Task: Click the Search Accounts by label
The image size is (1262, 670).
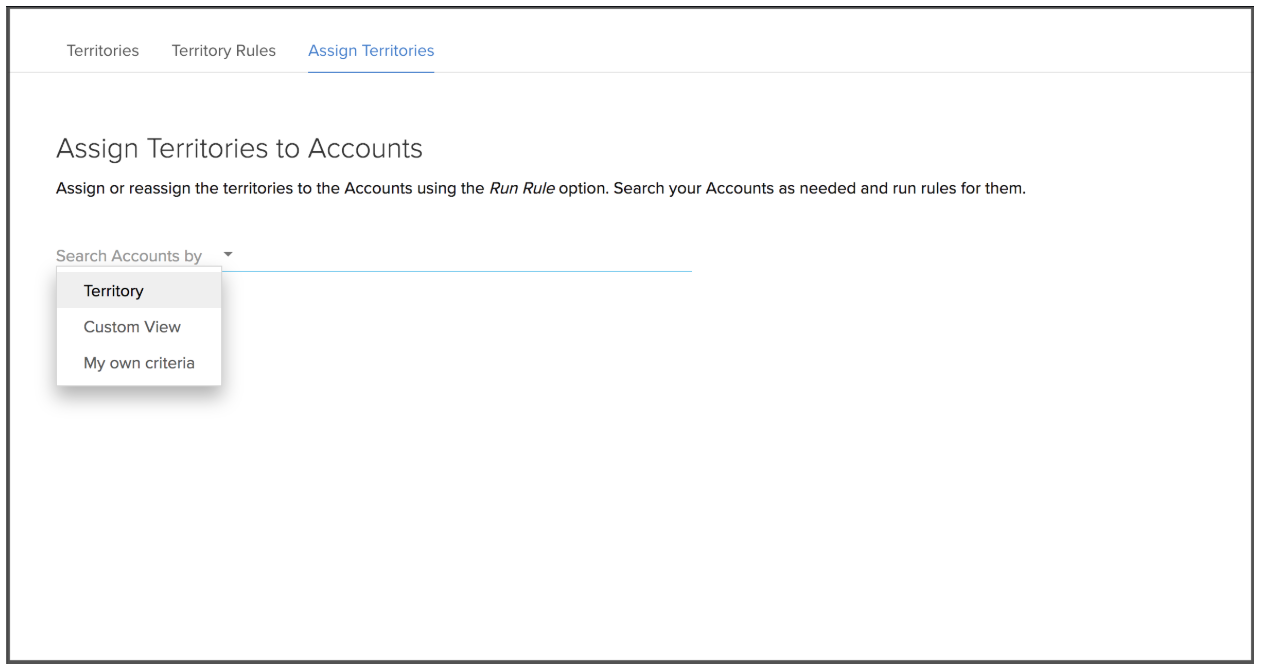Action: [128, 256]
